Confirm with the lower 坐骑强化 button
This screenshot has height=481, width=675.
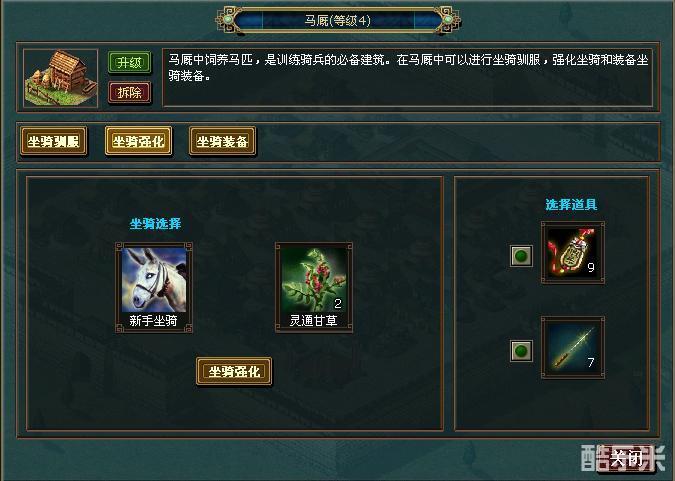point(234,371)
